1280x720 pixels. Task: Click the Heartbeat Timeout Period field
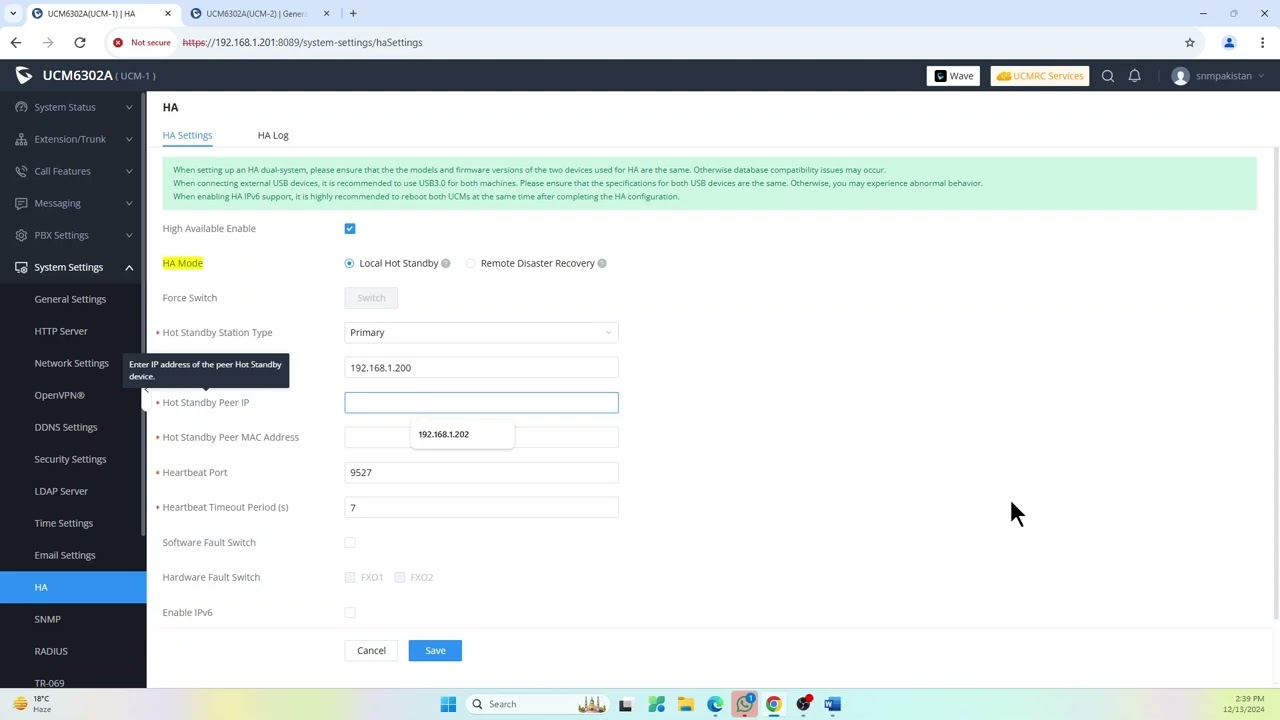click(481, 507)
